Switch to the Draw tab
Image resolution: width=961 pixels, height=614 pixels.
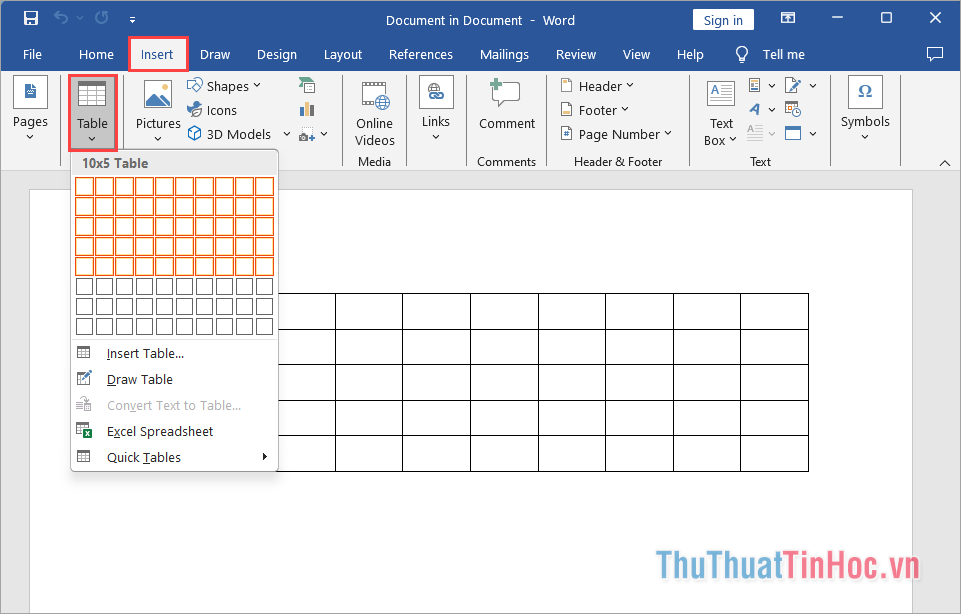coord(215,55)
